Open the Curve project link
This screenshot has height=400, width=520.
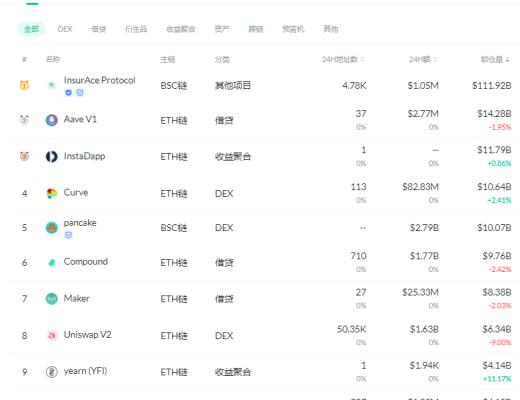tap(76, 193)
